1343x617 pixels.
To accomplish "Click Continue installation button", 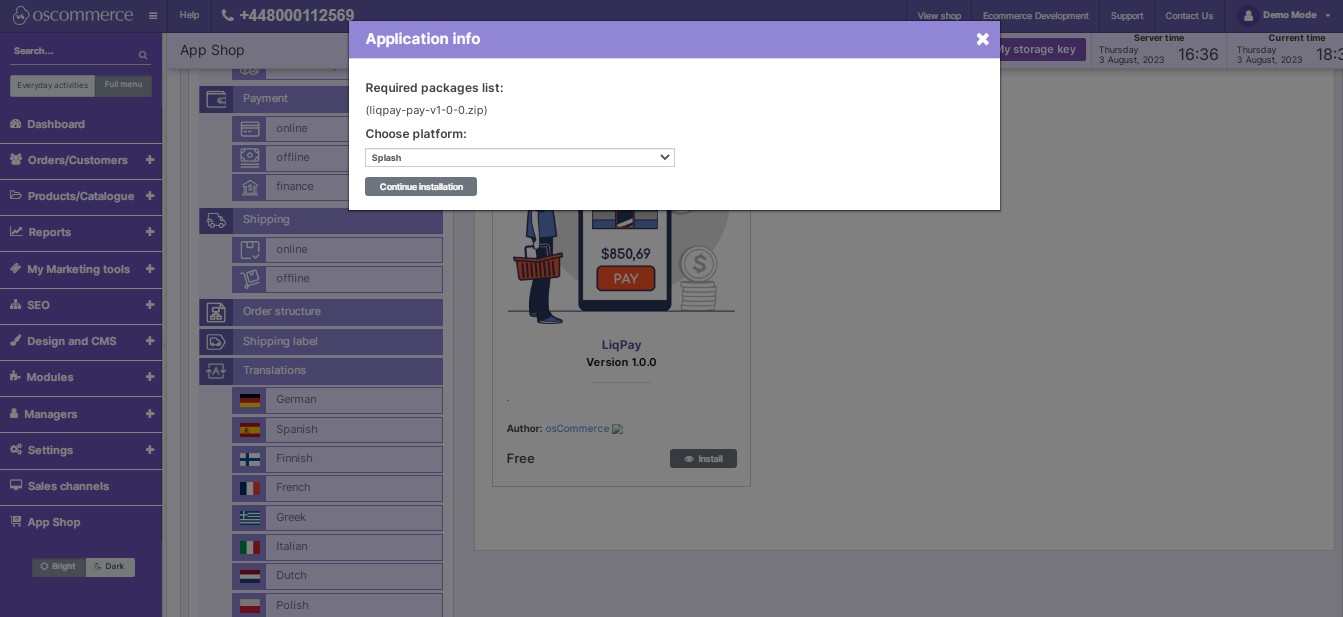I will pos(421,187).
